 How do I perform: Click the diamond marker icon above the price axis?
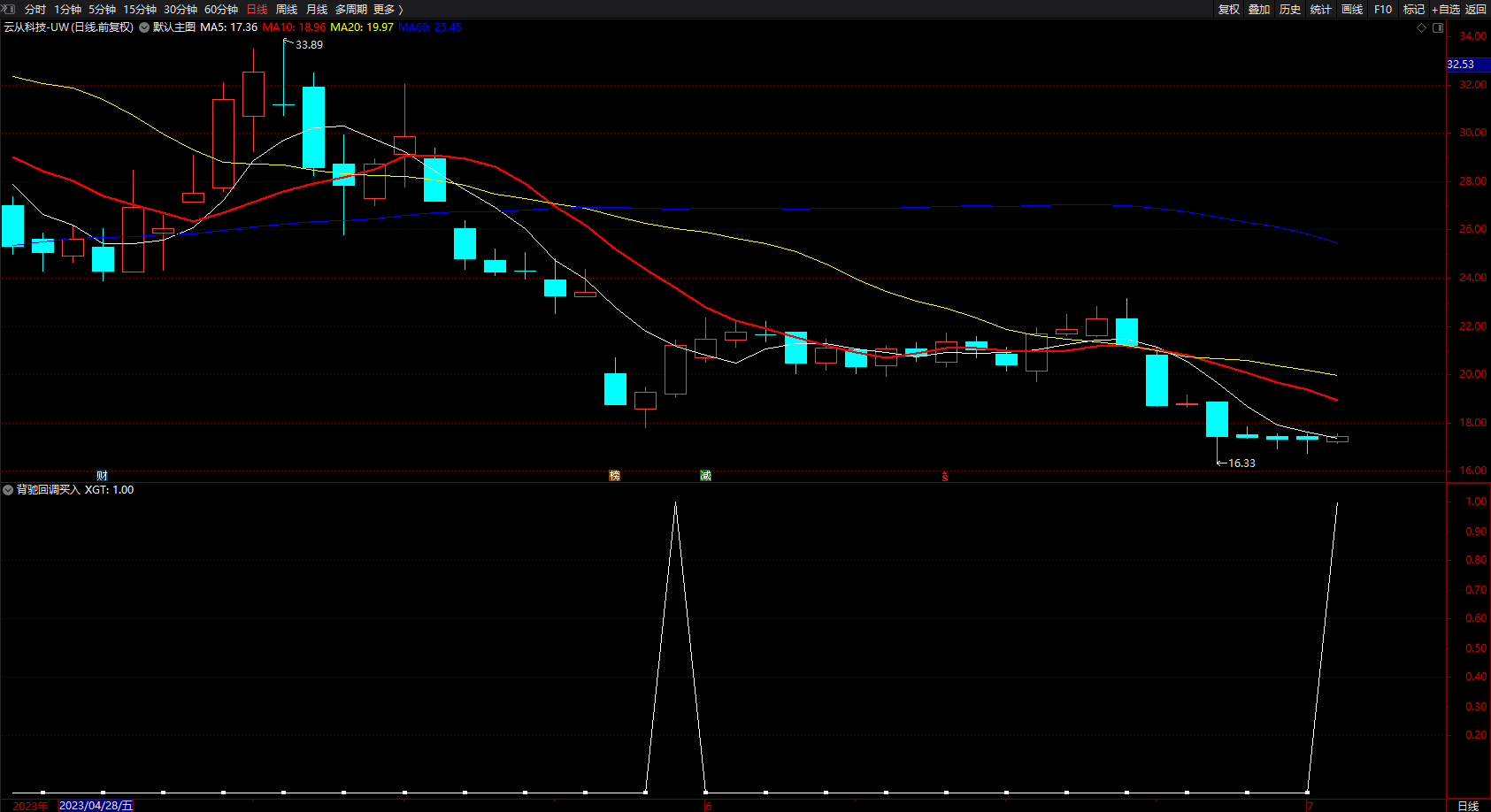pyautogui.click(x=1422, y=27)
